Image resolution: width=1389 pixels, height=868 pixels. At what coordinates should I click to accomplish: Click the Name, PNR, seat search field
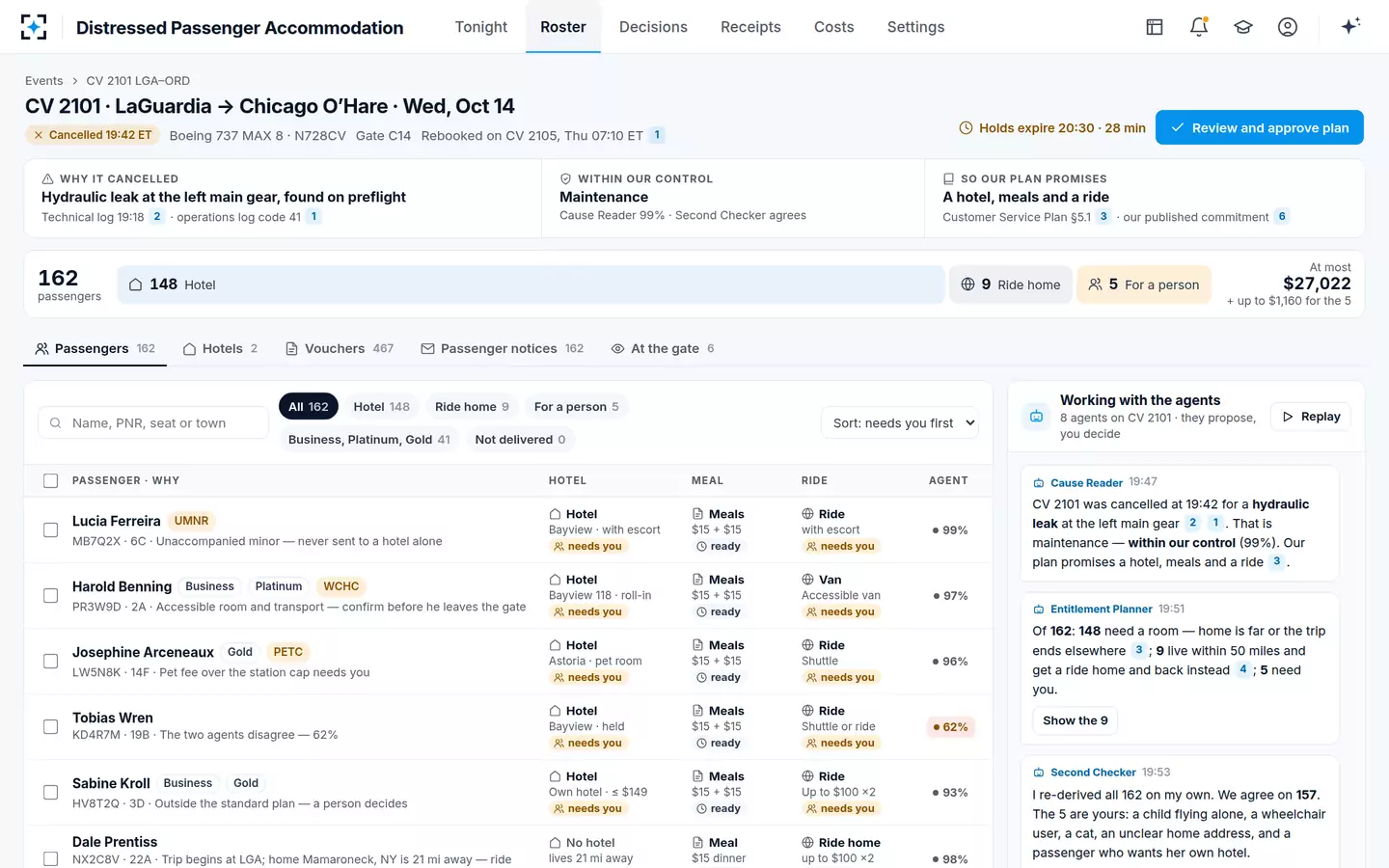pos(153,422)
